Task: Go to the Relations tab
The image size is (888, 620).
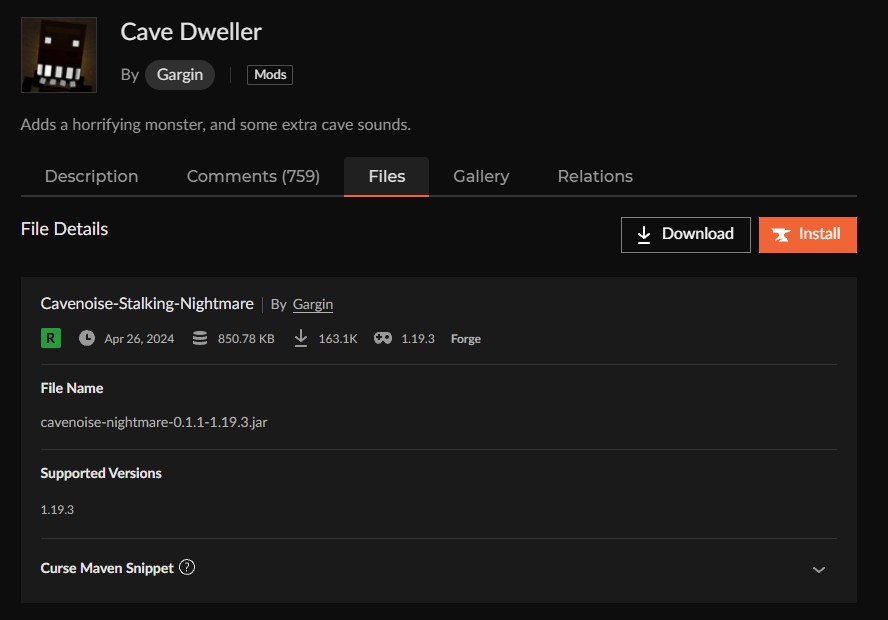Action: [595, 176]
